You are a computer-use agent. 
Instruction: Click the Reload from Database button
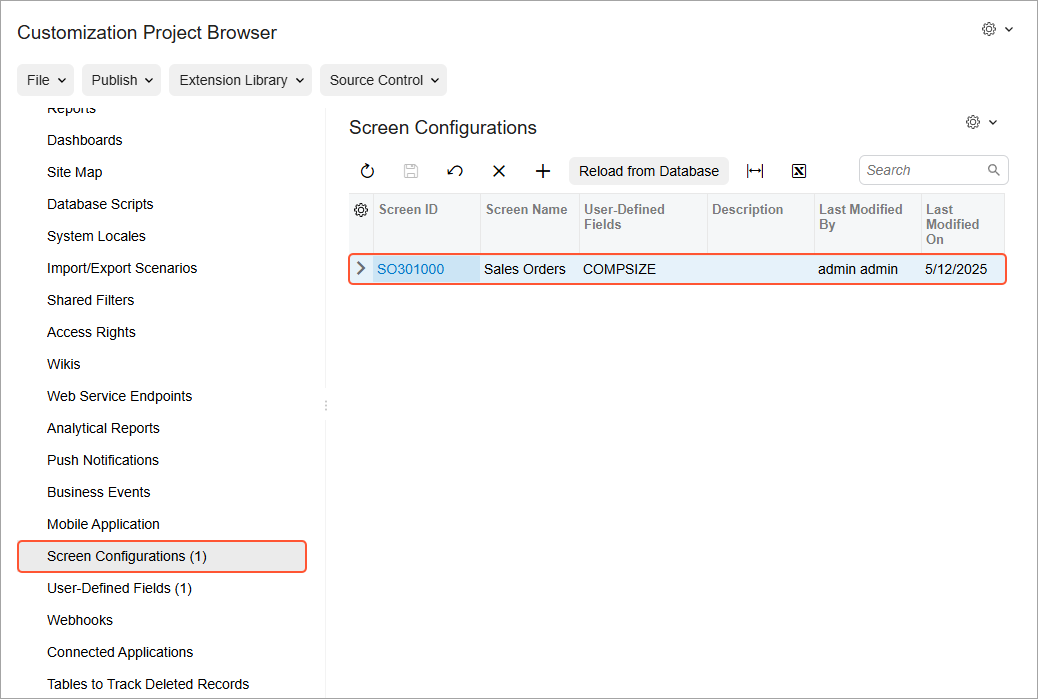[649, 171]
